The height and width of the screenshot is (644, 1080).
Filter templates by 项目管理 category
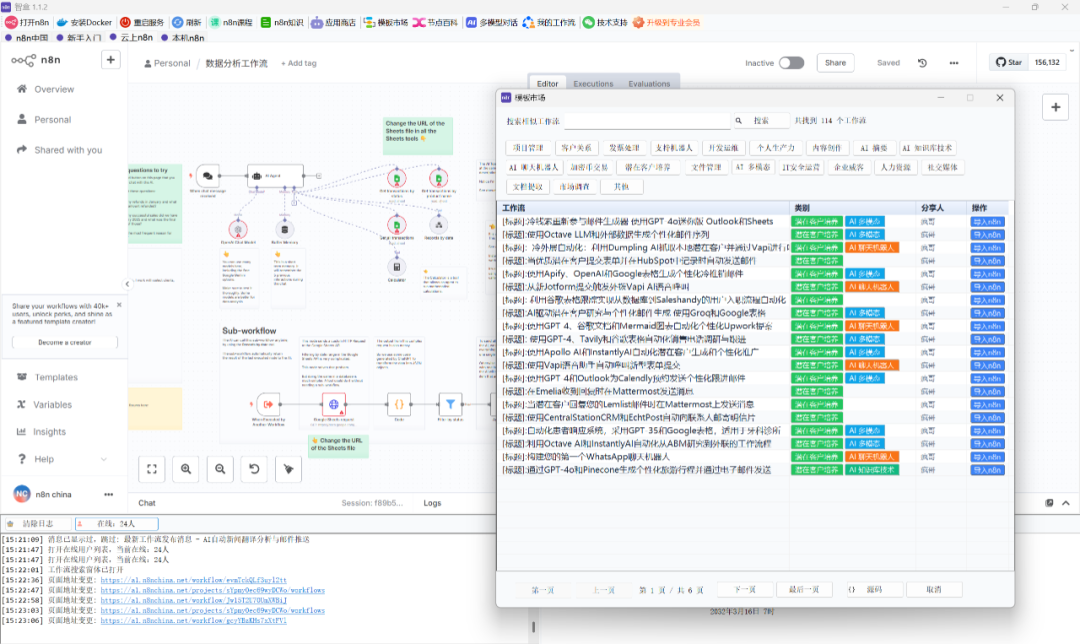tap(528, 148)
